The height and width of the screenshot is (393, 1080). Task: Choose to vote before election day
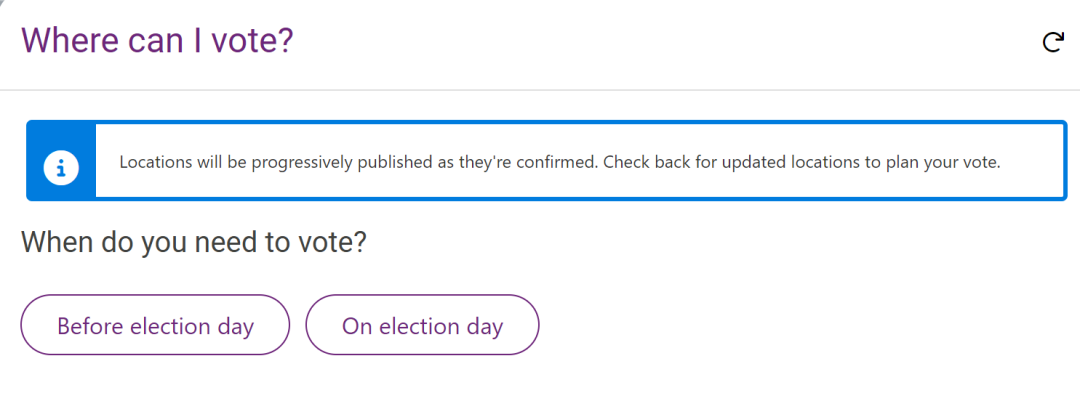(155, 325)
